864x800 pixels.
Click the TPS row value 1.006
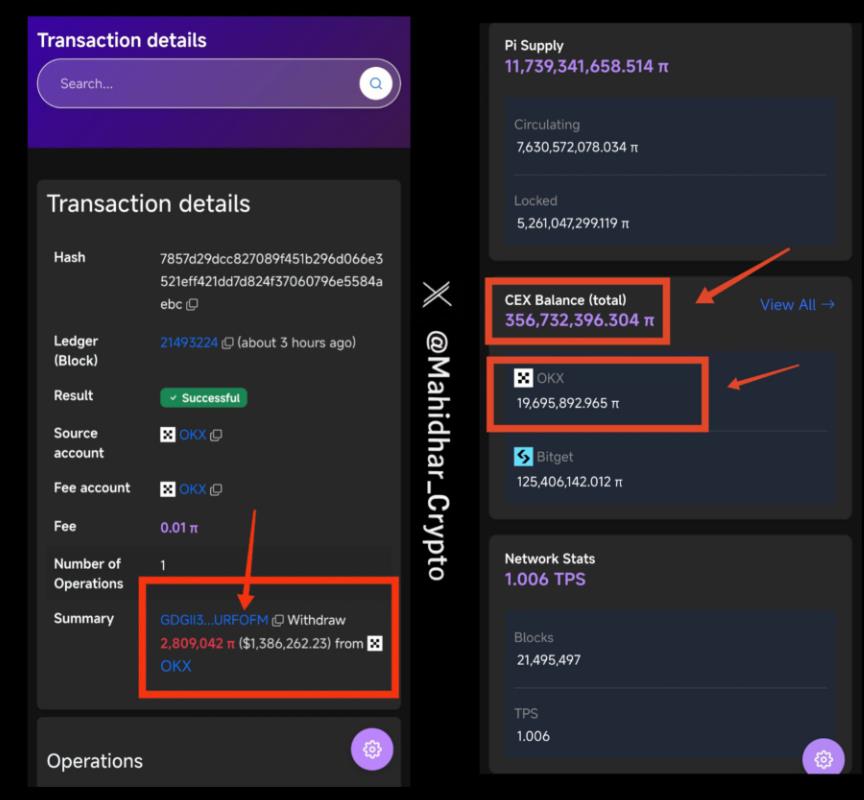[x=533, y=736]
